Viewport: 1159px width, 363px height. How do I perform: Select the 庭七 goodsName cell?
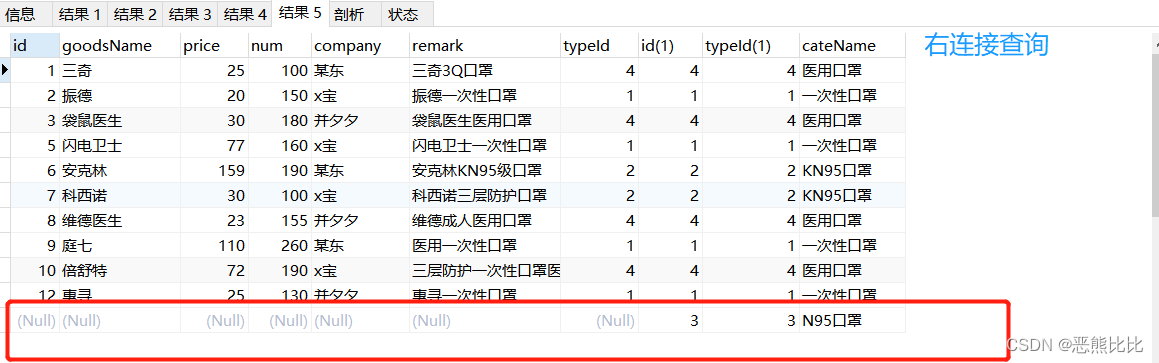point(120,245)
